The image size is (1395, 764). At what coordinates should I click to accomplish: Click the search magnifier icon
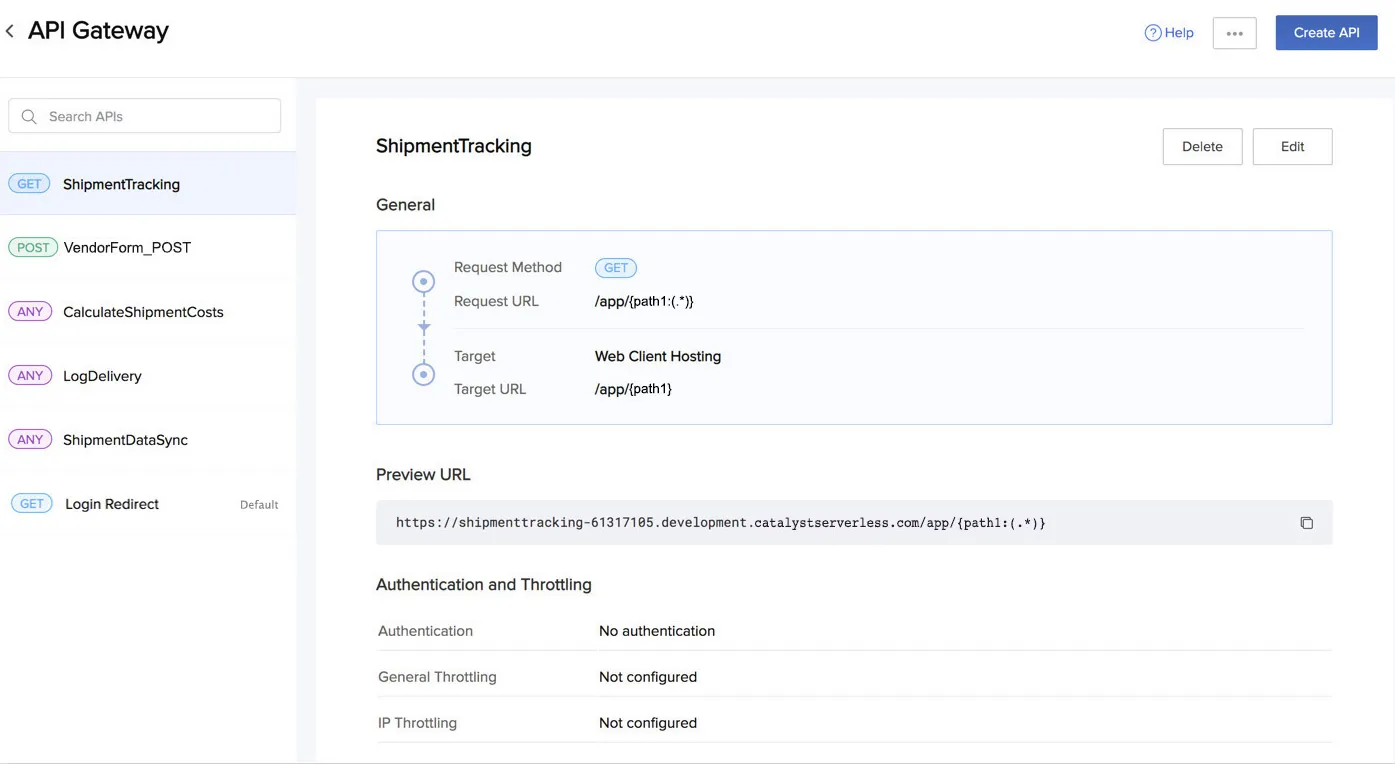tap(29, 117)
